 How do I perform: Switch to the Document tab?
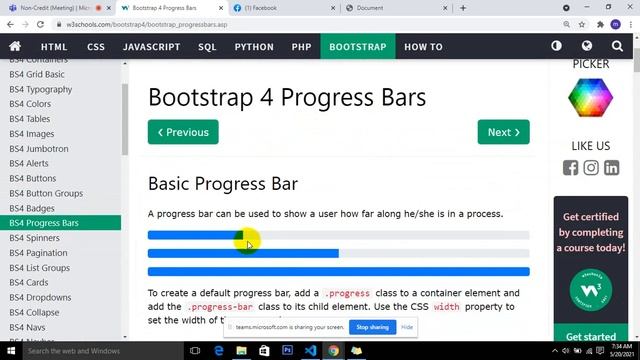[396, 8]
